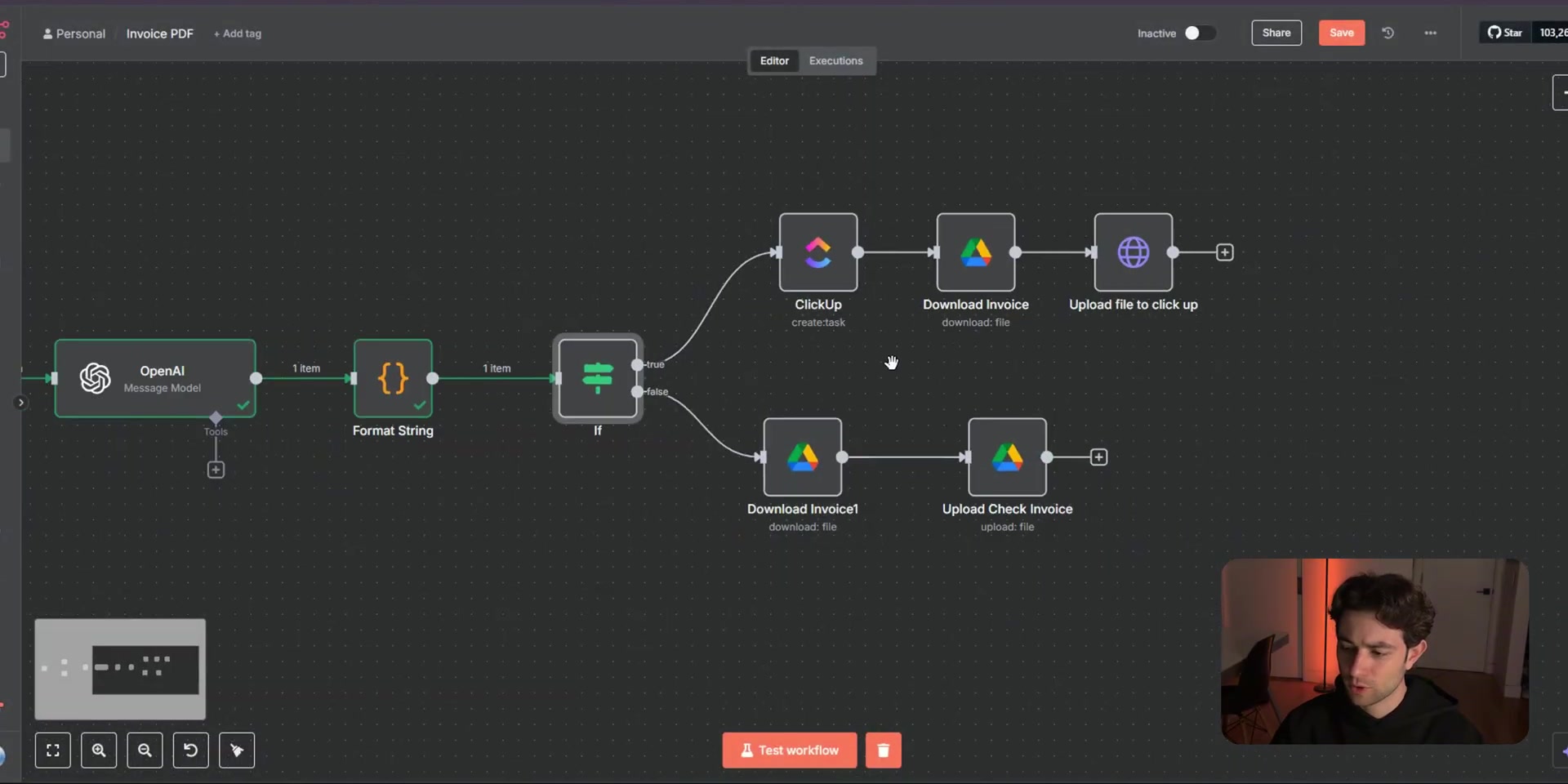Image resolution: width=1568 pixels, height=784 pixels.
Task: Click the Download Invoice1 output connector
Action: (843, 457)
